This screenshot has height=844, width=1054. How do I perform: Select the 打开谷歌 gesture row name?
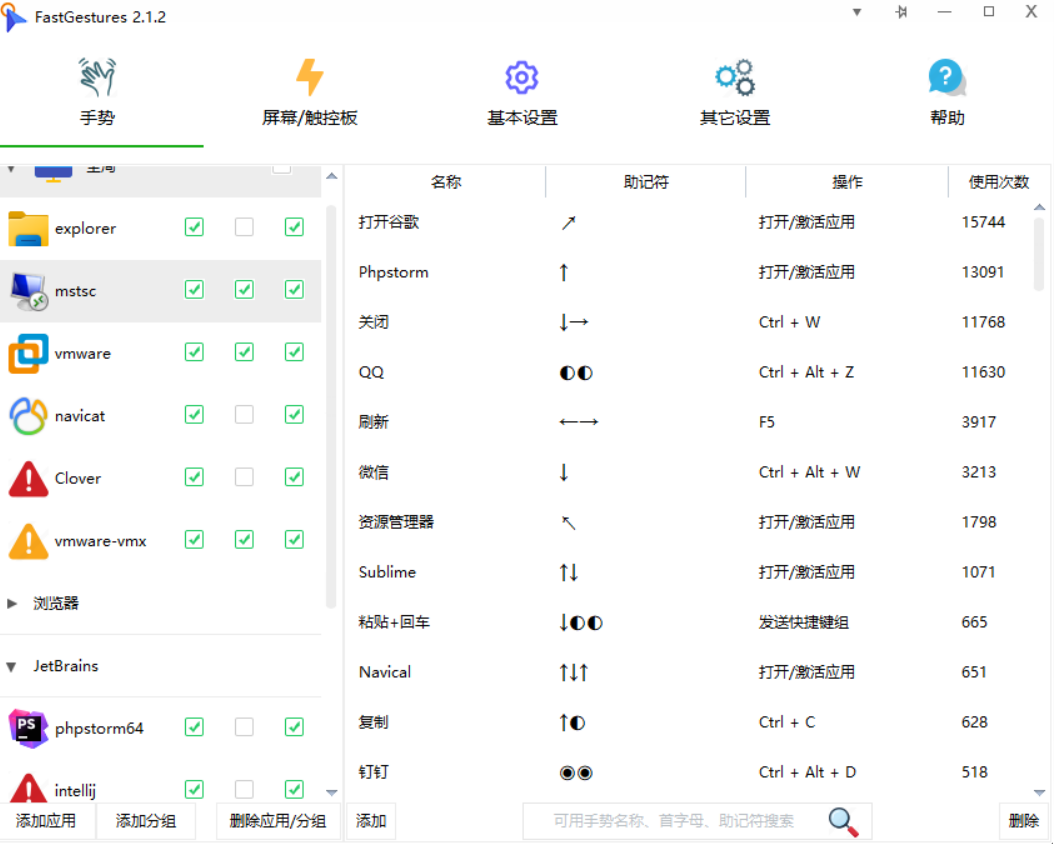(389, 222)
